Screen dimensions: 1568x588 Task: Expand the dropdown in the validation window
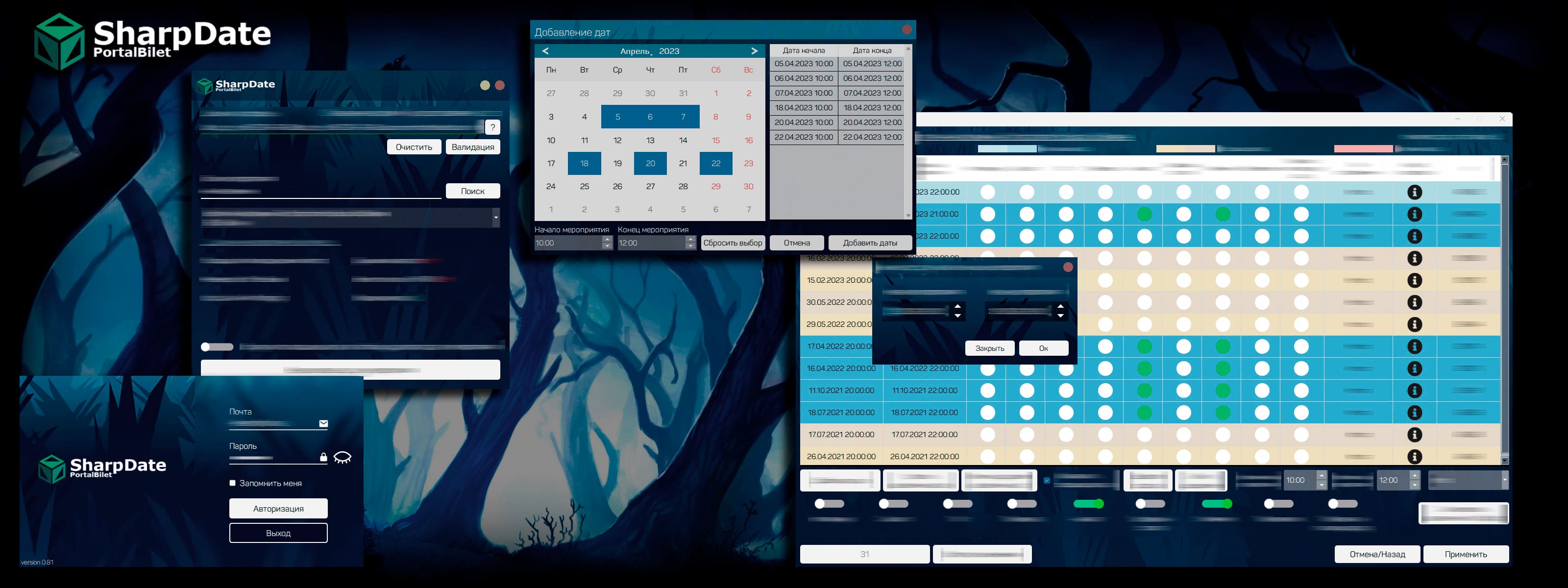click(x=495, y=217)
